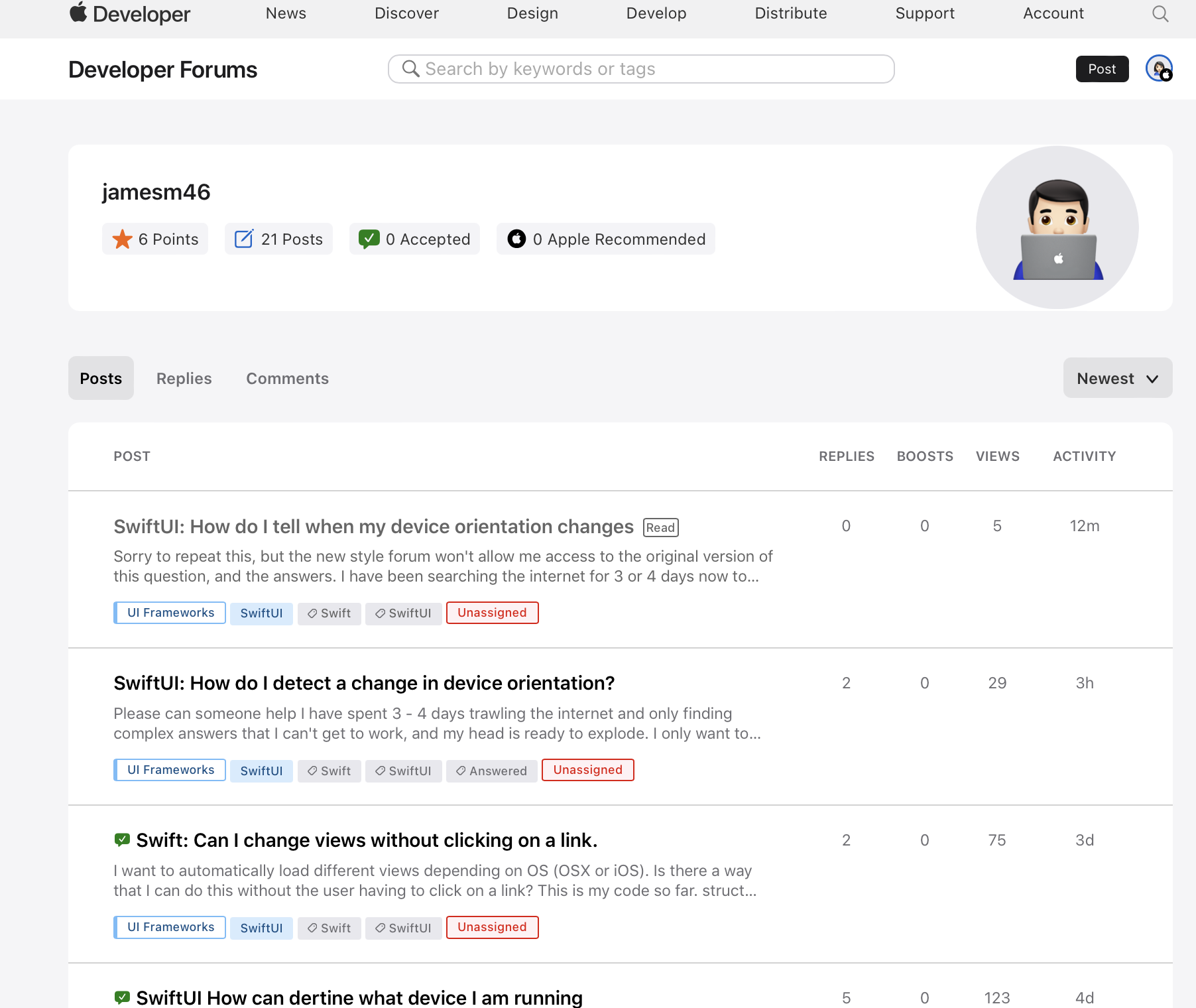Click the Apple Developer logo
The width and height of the screenshot is (1196, 1008).
[130, 13]
